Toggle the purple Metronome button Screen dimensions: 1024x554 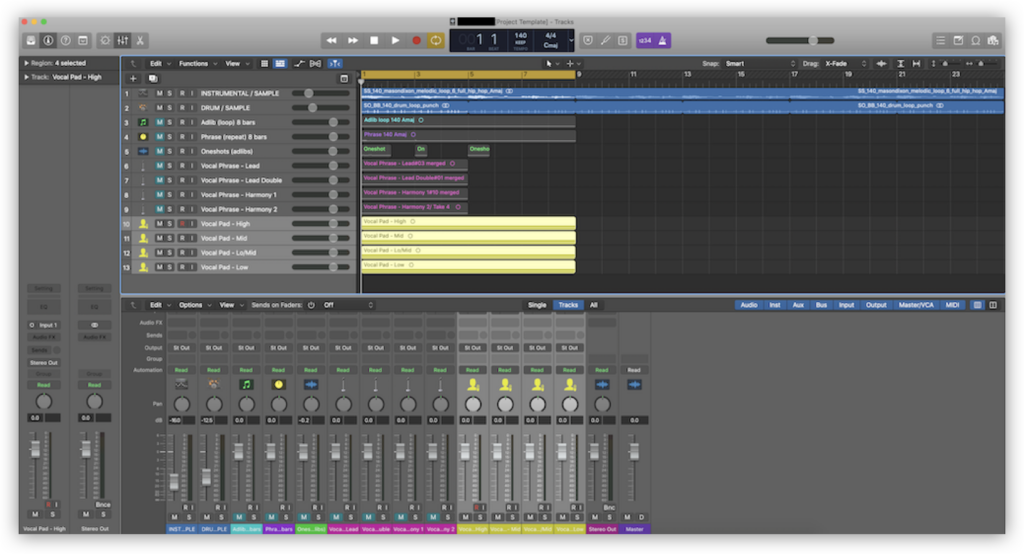[x=662, y=41]
